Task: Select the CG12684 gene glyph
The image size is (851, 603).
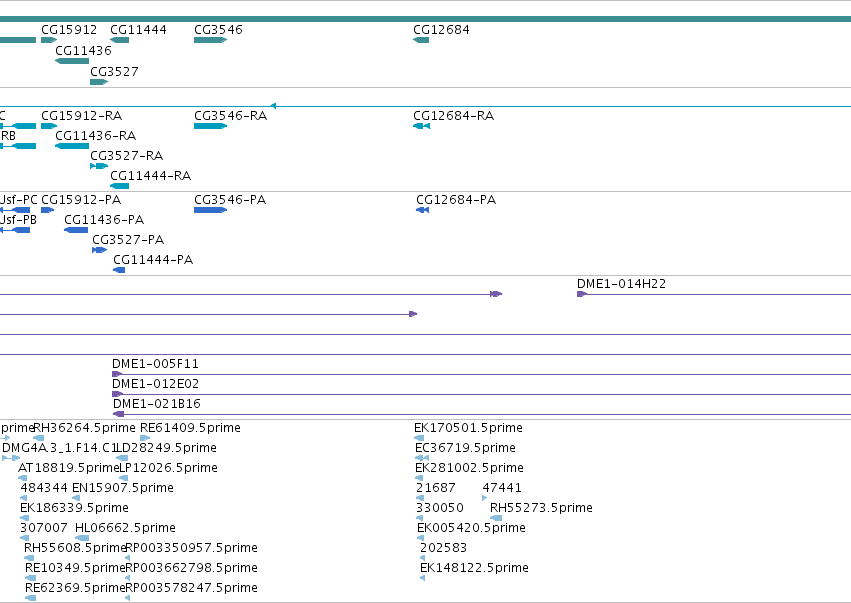Action: tap(421, 40)
